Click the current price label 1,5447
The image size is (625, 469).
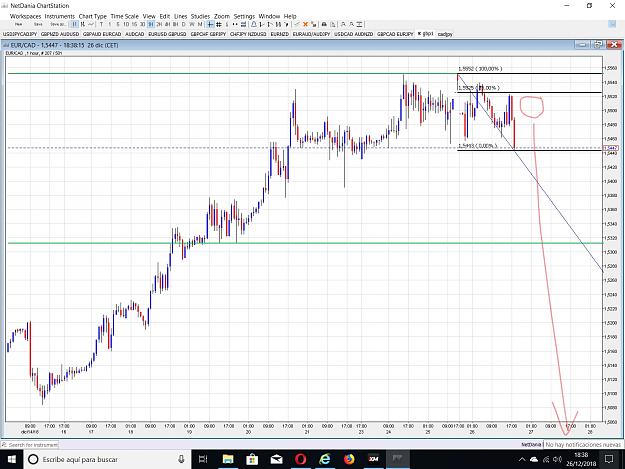[611, 148]
